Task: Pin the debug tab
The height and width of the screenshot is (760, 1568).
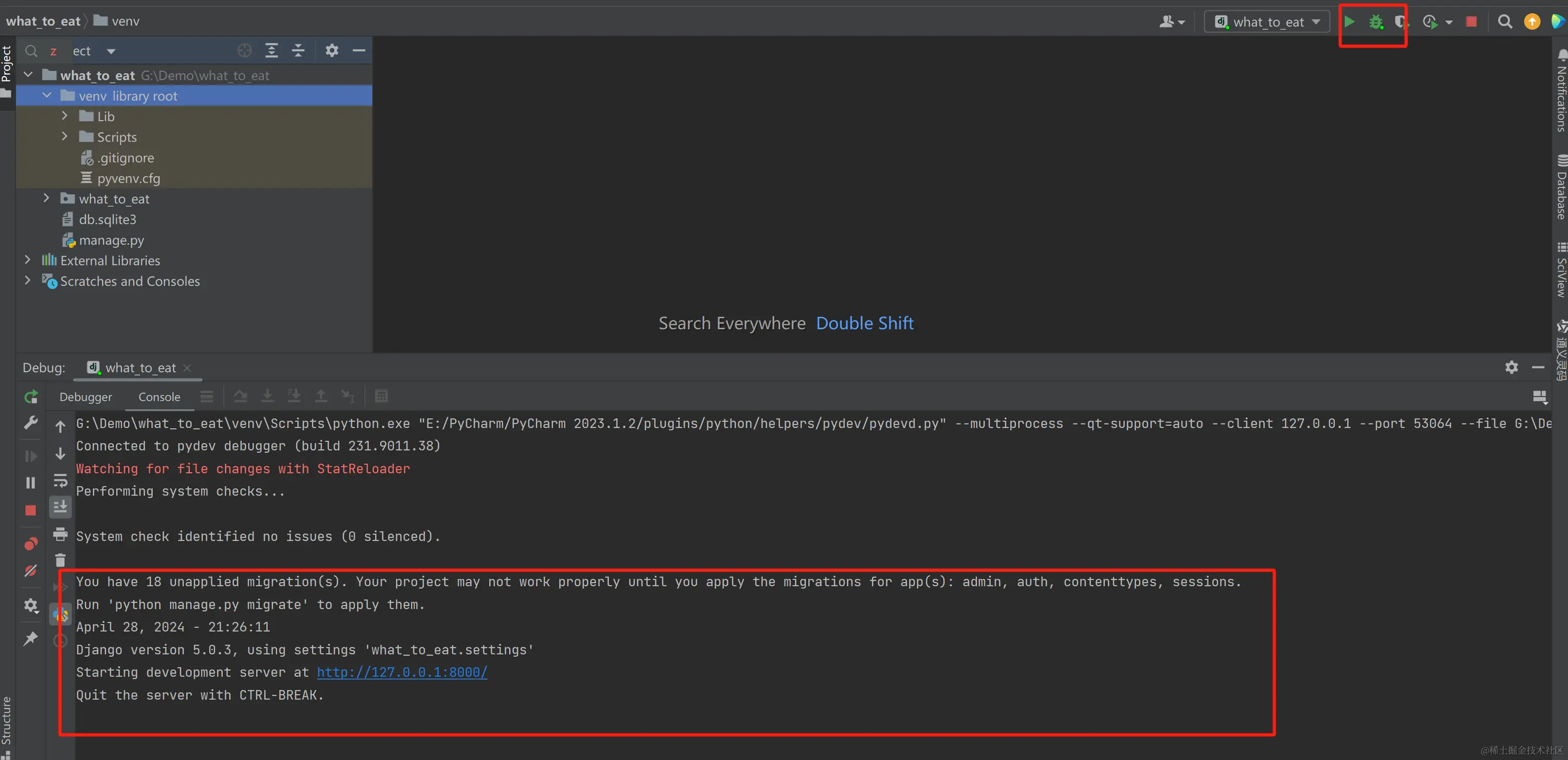Action: pos(31,638)
